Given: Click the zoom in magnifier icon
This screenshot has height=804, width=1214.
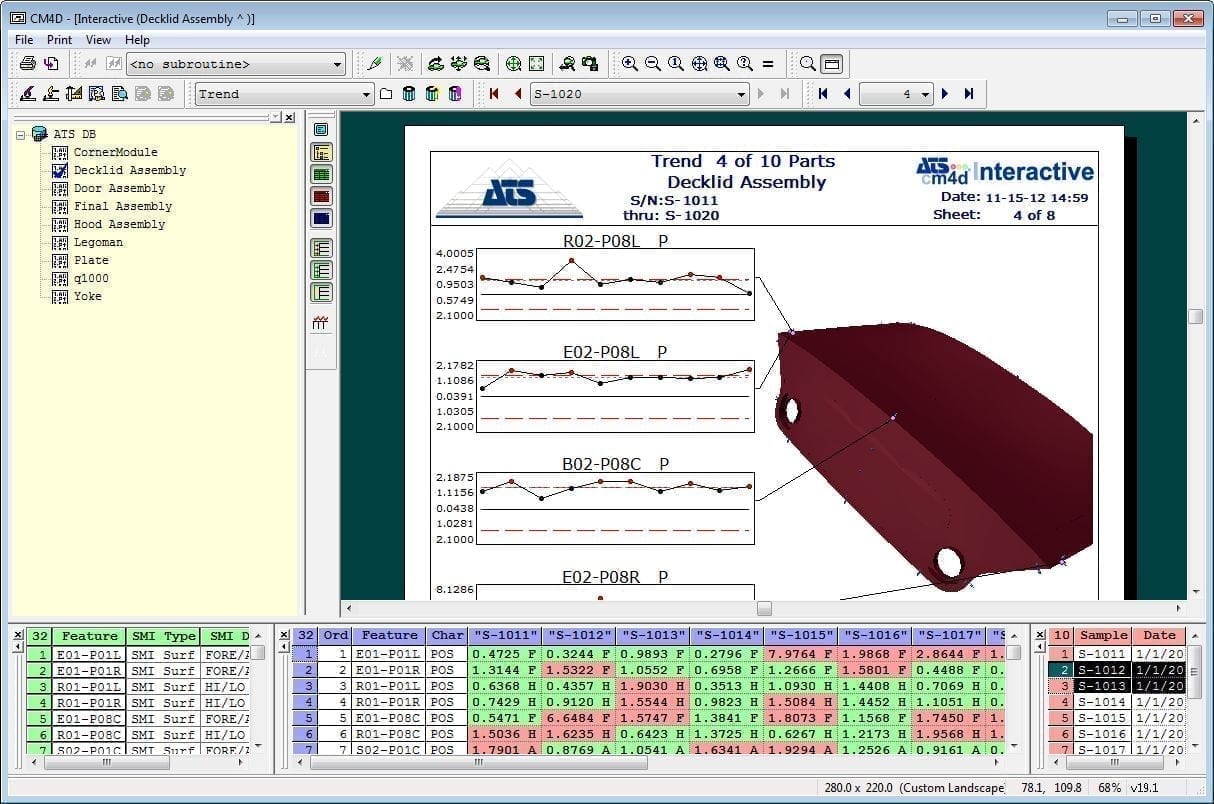Looking at the screenshot, I should point(630,64).
